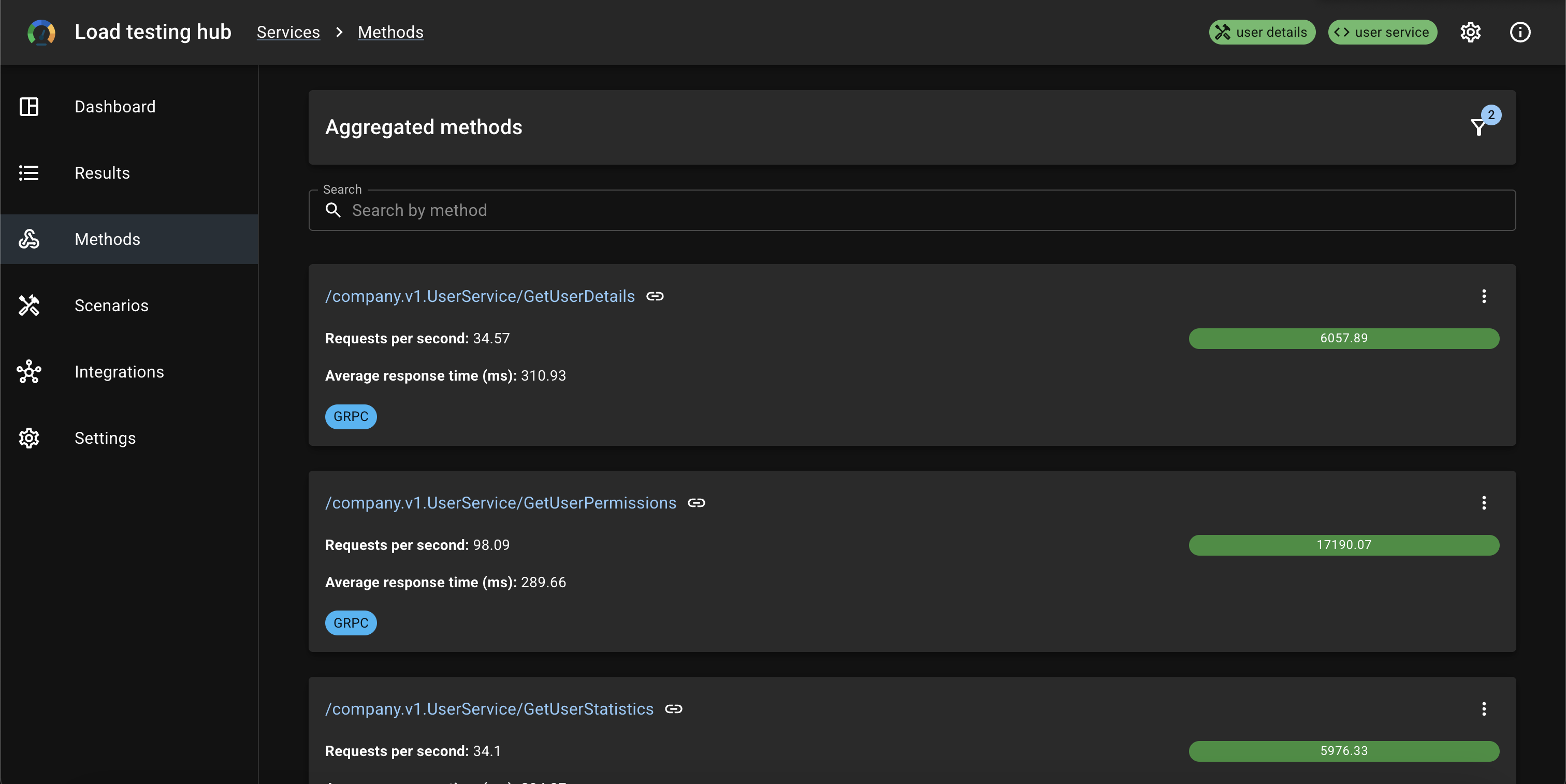Open the GetUserDetails method link
This screenshot has height=784, width=1566.
(x=480, y=296)
